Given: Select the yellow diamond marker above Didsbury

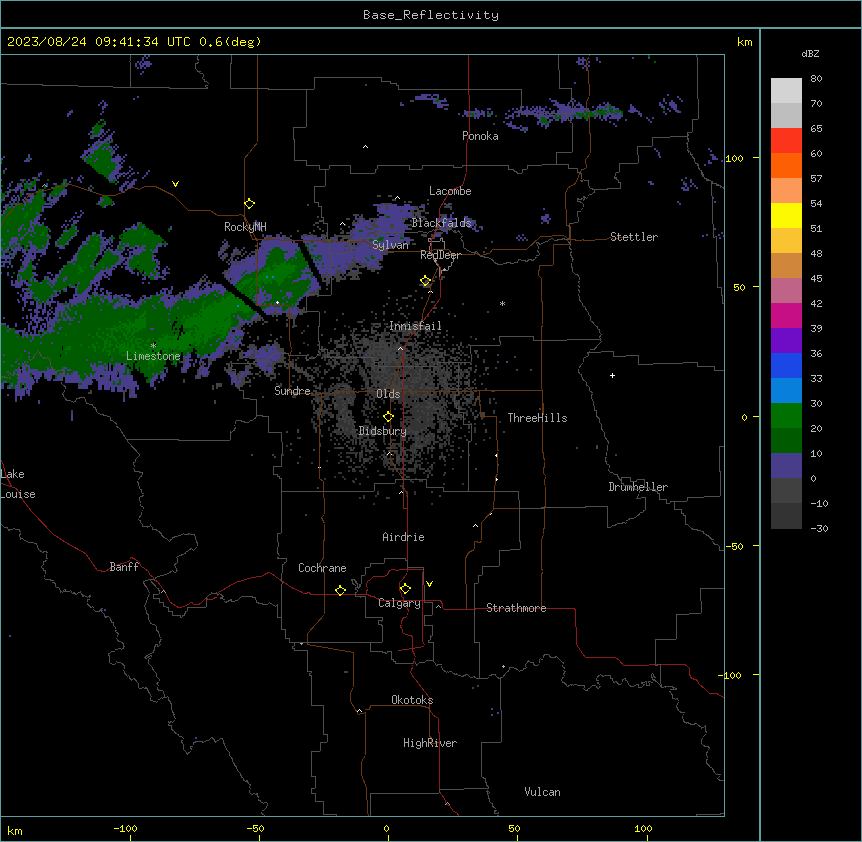Looking at the screenshot, I should (388, 417).
